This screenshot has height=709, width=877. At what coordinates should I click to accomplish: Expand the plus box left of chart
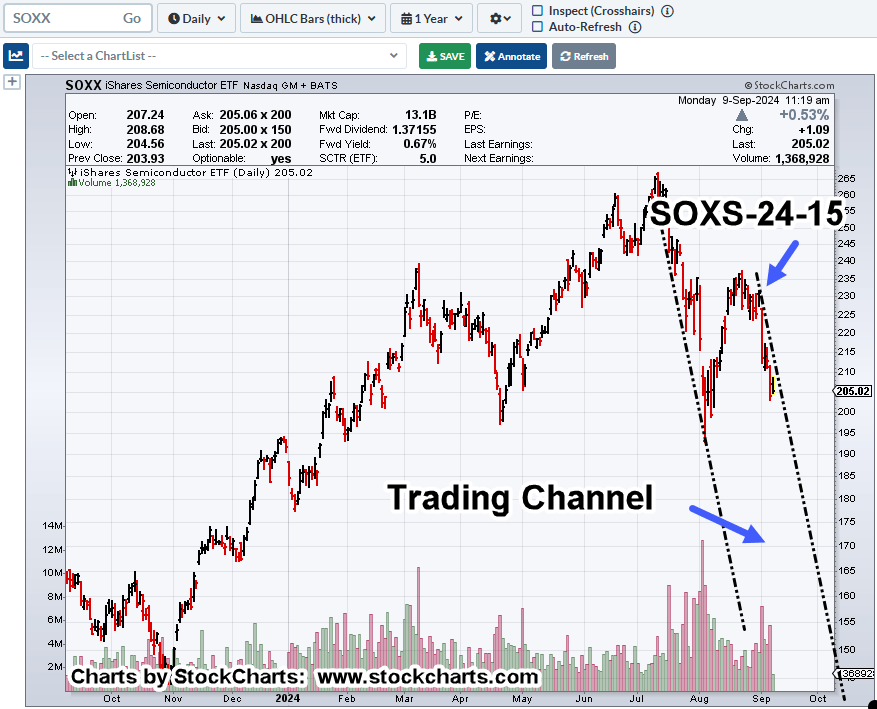point(12,82)
